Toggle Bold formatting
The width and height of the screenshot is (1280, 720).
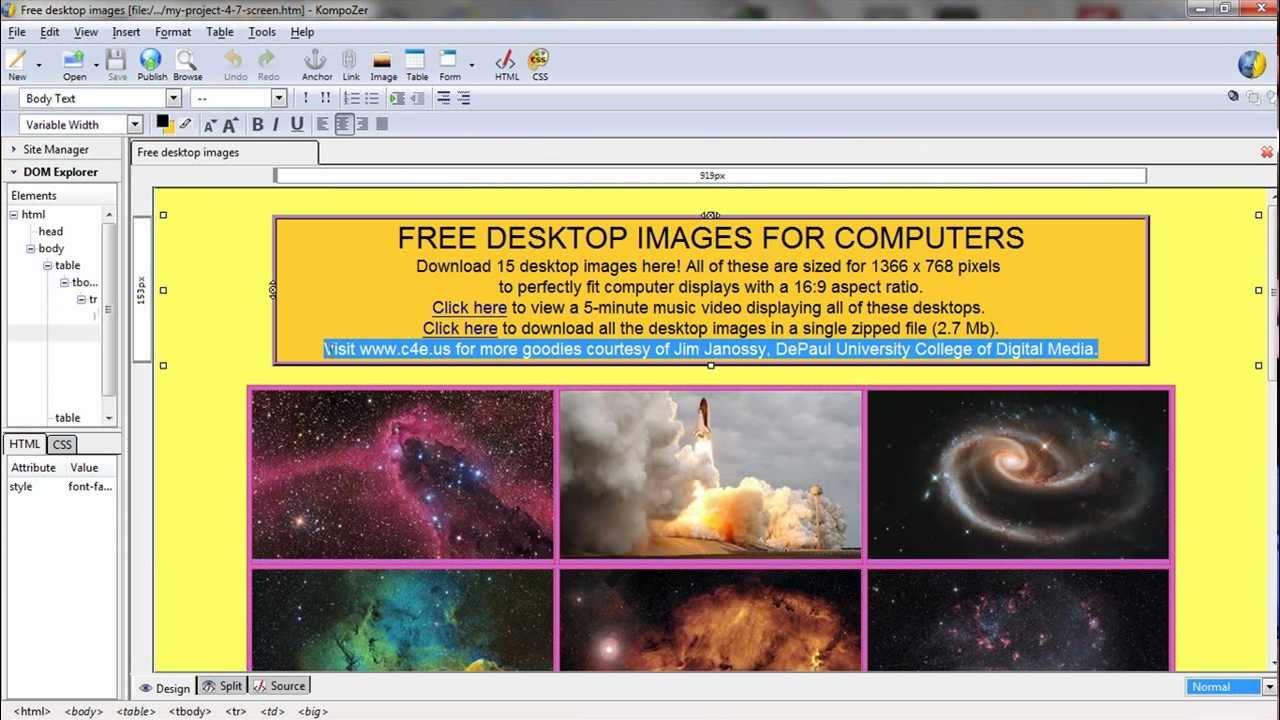click(x=257, y=124)
